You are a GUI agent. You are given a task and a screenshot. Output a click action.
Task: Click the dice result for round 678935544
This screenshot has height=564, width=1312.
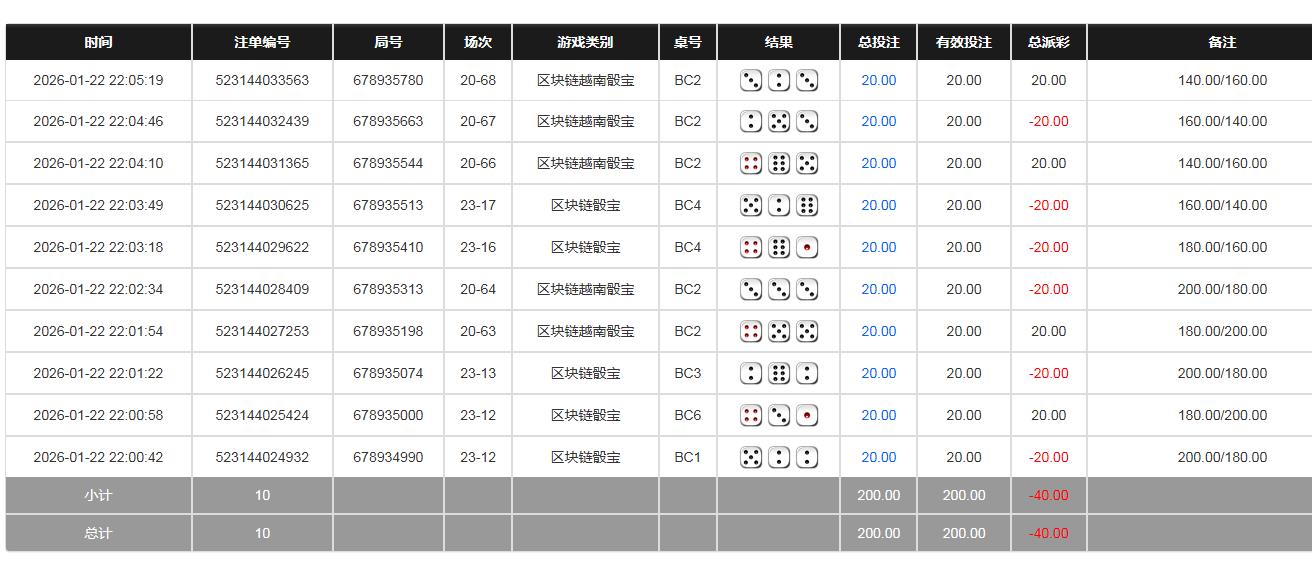[x=779, y=163]
